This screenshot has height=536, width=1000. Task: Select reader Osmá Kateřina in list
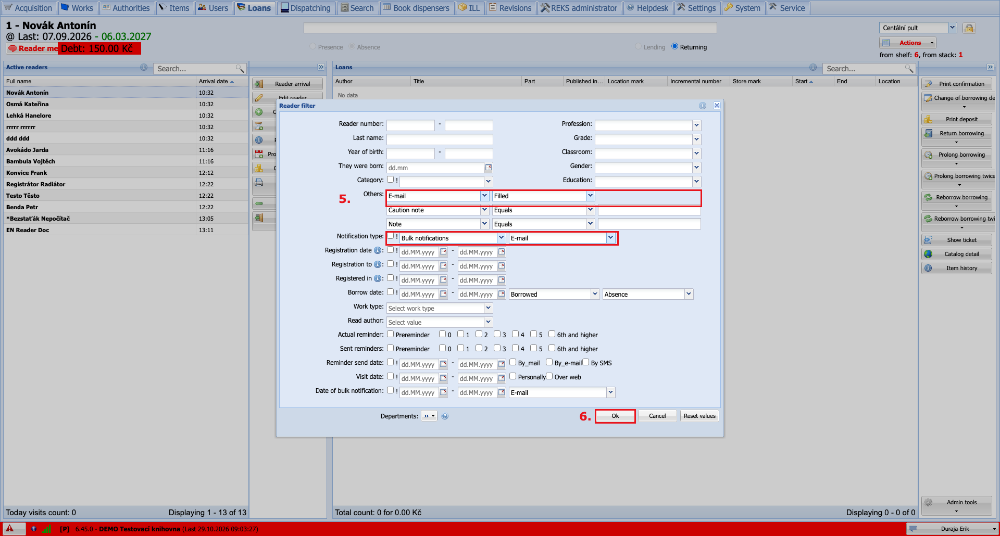click(x=124, y=104)
